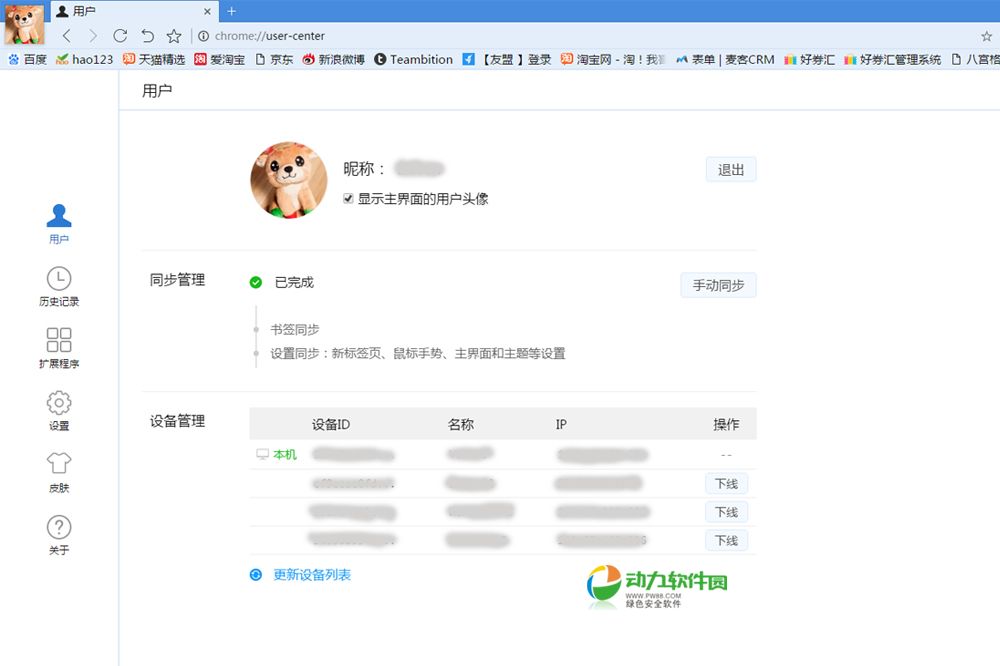Click the browser reload button

[120, 36]
